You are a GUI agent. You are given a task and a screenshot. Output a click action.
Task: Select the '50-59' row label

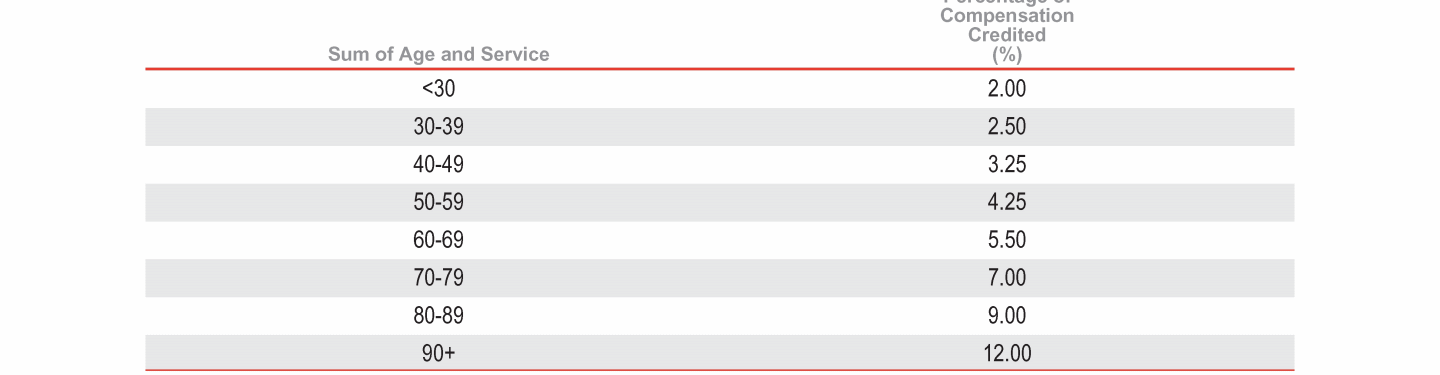tap(438, 203)
